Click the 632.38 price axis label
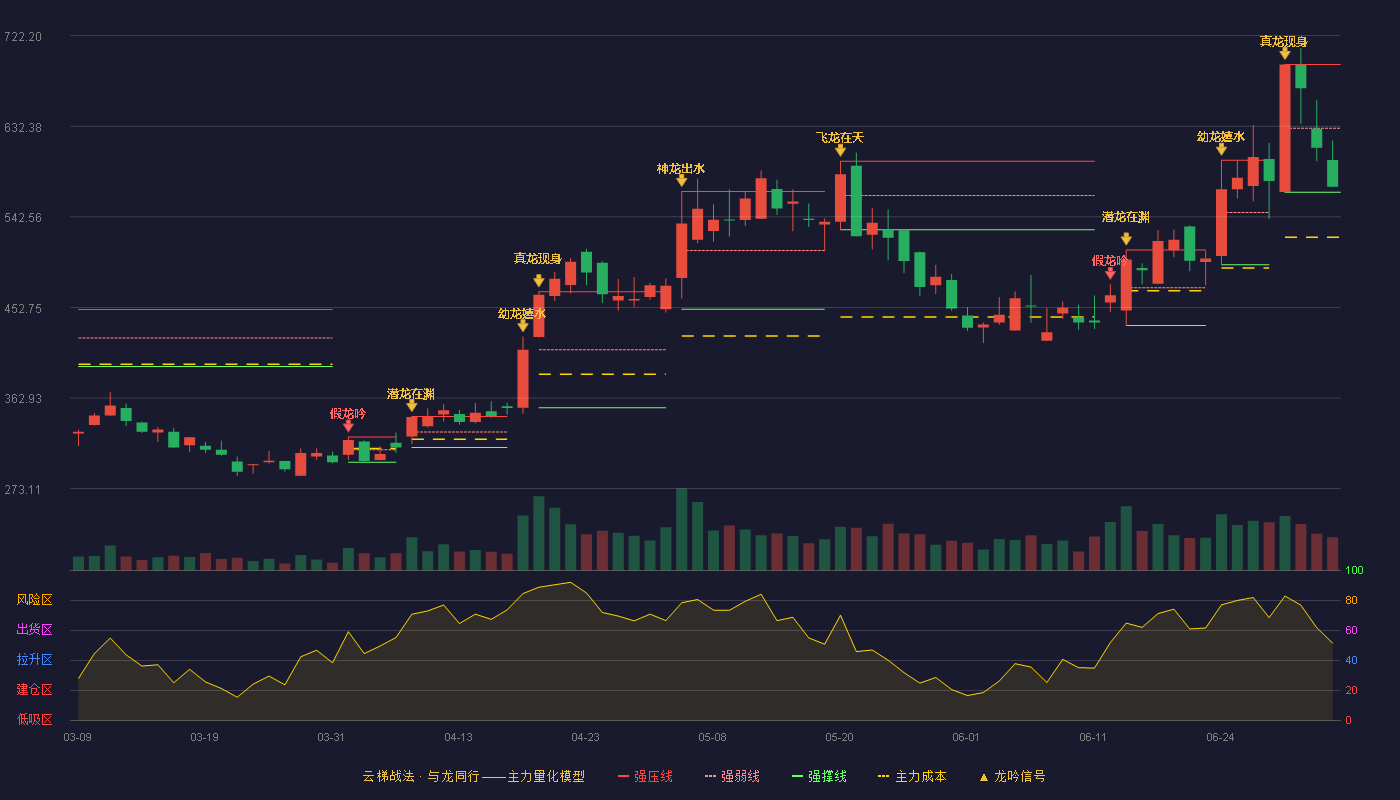 click(23, 127)
